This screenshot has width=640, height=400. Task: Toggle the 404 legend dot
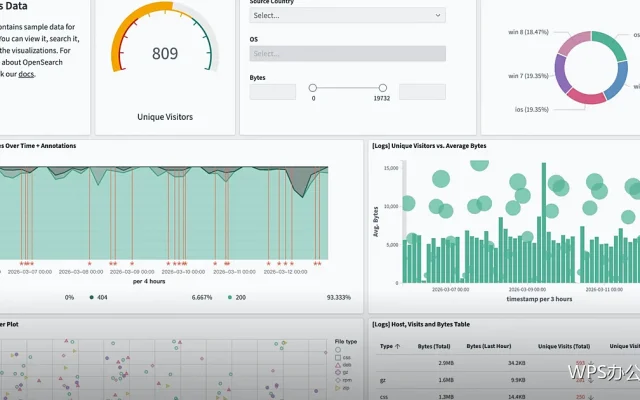tap(91, 297)
